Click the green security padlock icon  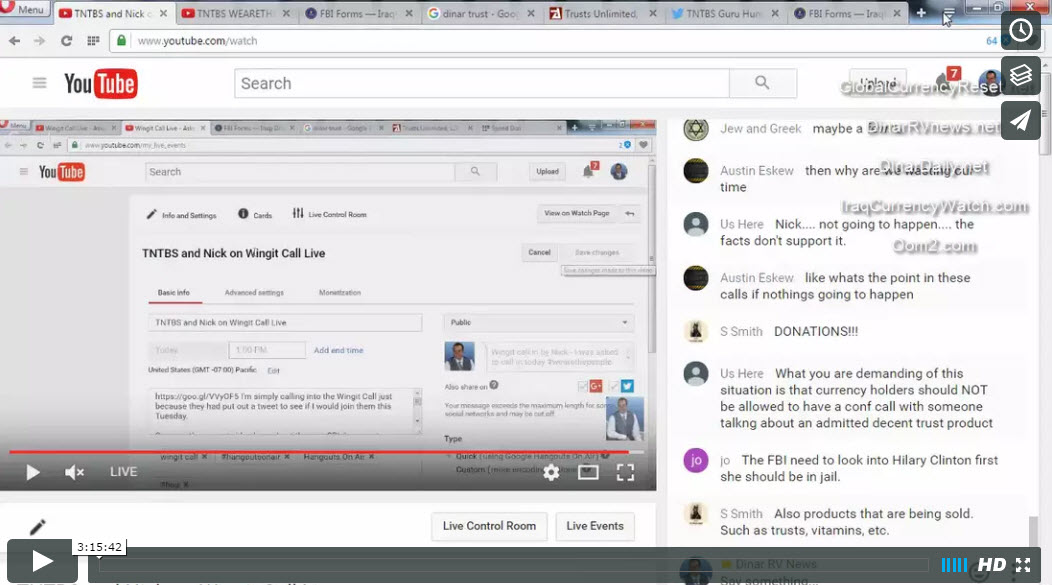pos(121,41)
